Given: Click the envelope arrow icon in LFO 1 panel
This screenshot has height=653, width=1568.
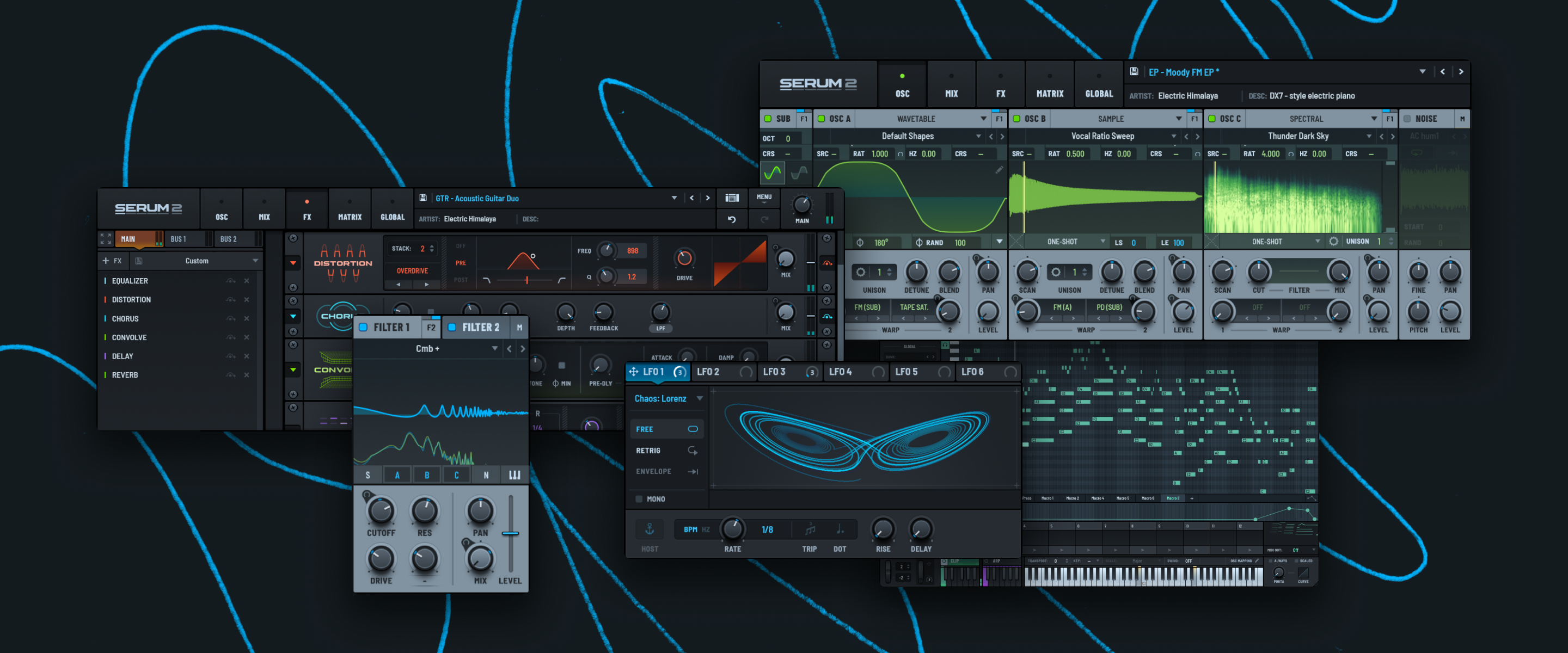Looking at the screenshot, I should [x=692, y=471].
